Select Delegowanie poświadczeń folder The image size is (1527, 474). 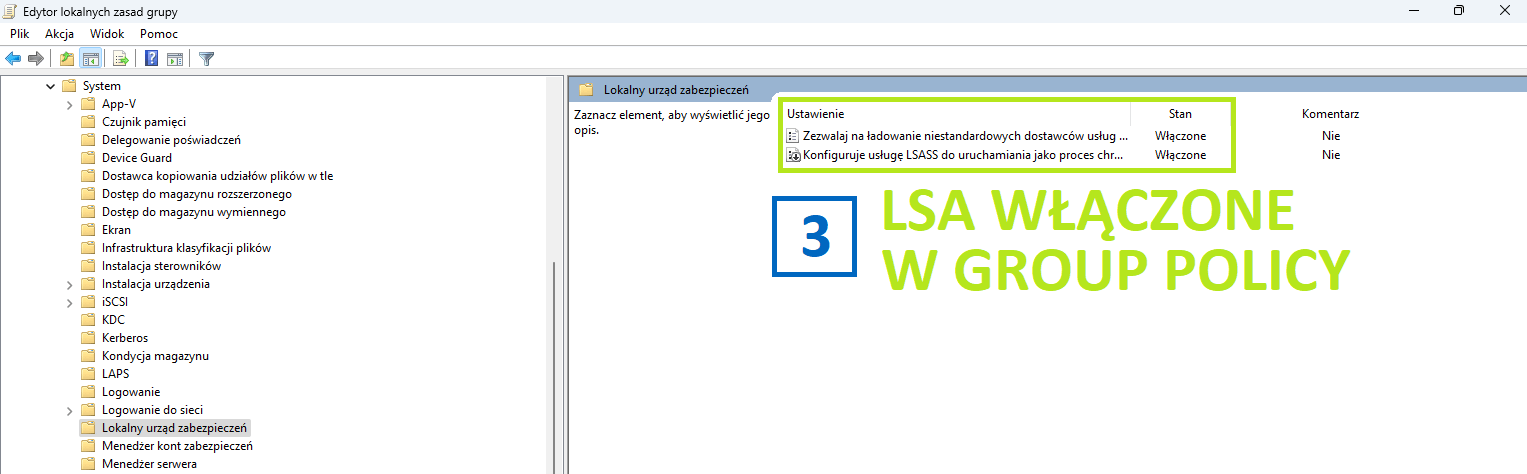(171, 140)
